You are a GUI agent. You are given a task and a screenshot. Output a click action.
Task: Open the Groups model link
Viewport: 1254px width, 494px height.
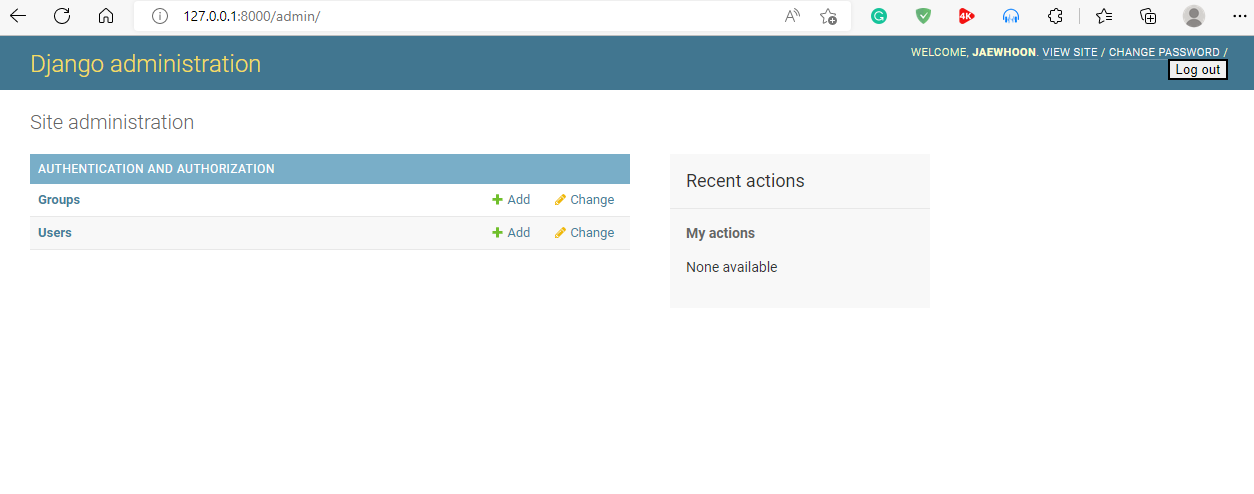point(59,200)
